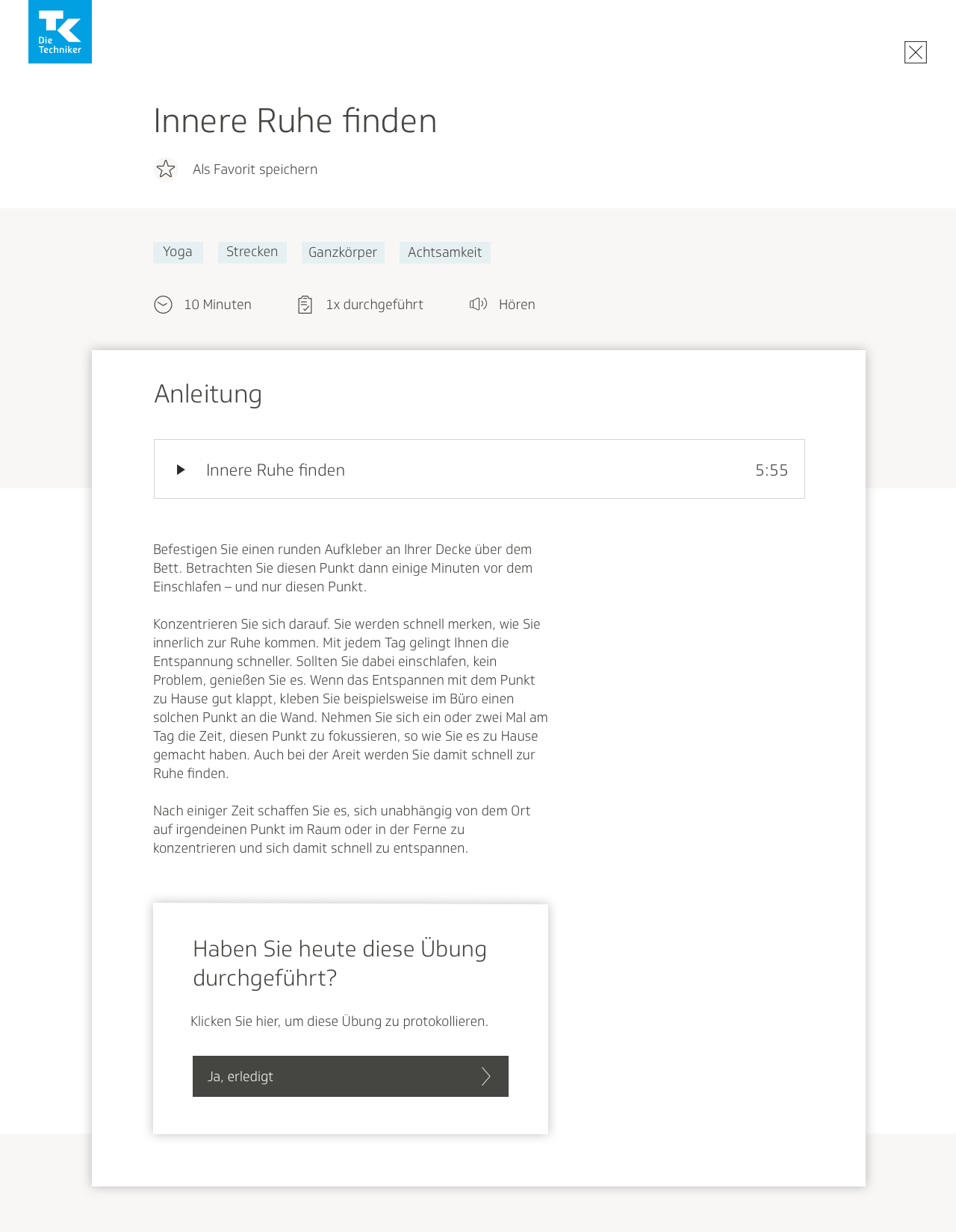Click the clock duration icon

[163, 305]
